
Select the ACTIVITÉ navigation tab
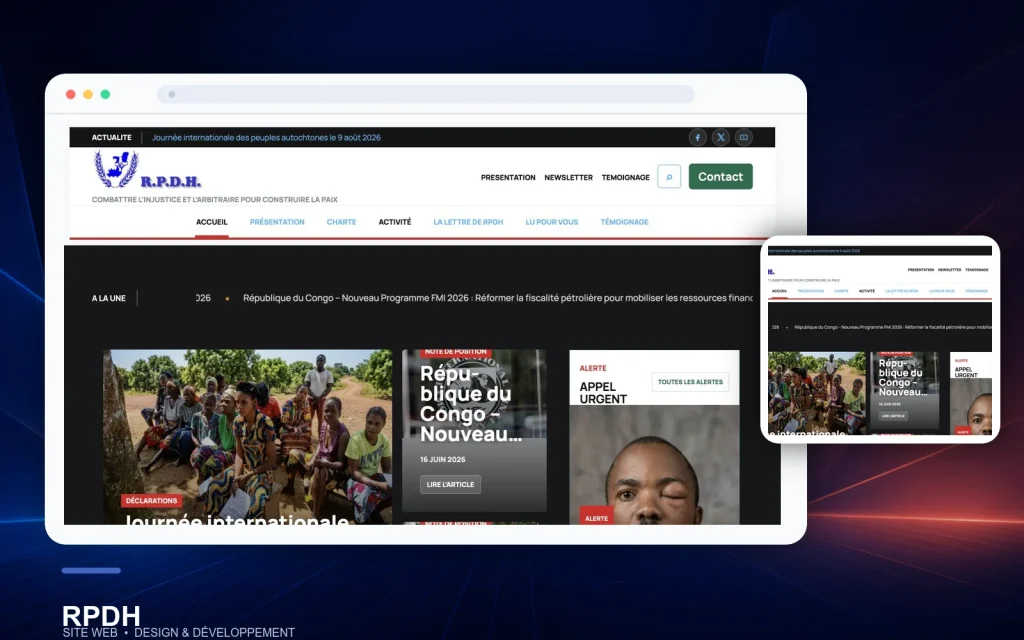(395, 222)
